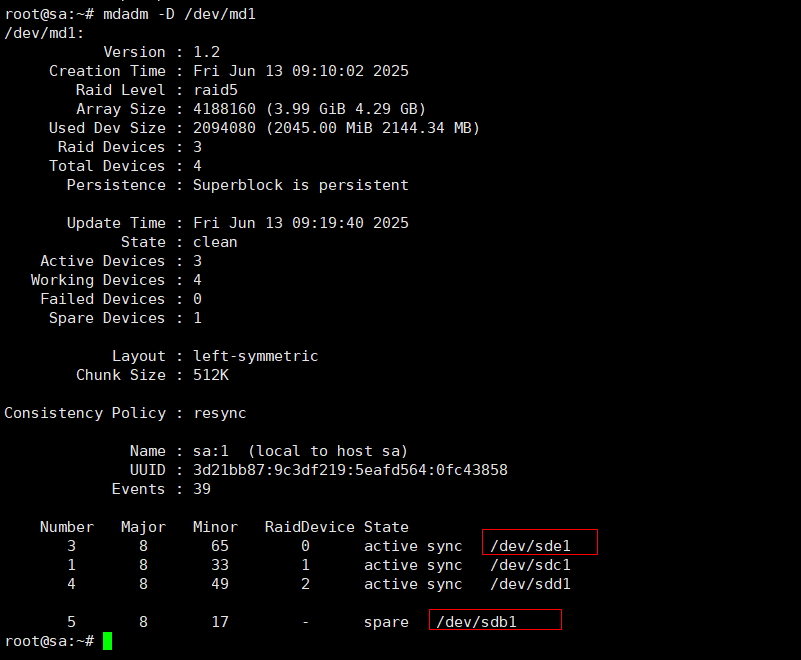Screen dimensions: 801x660
Task: Click '(local to host sa)' text
Action: (x=328, y=451)
